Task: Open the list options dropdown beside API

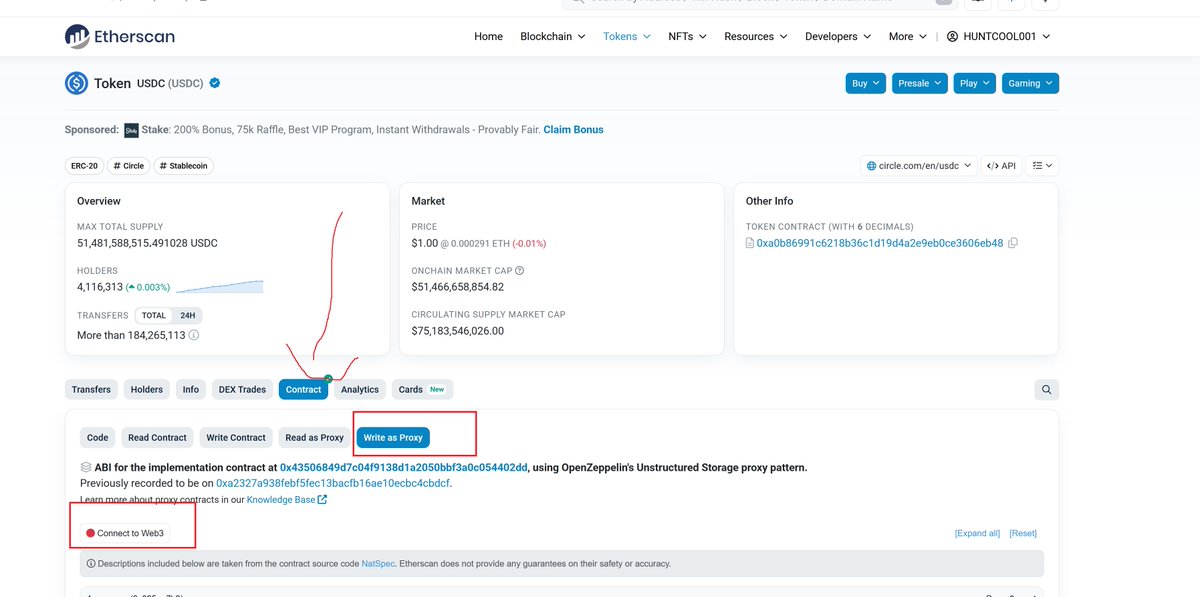Action: 1042,166
